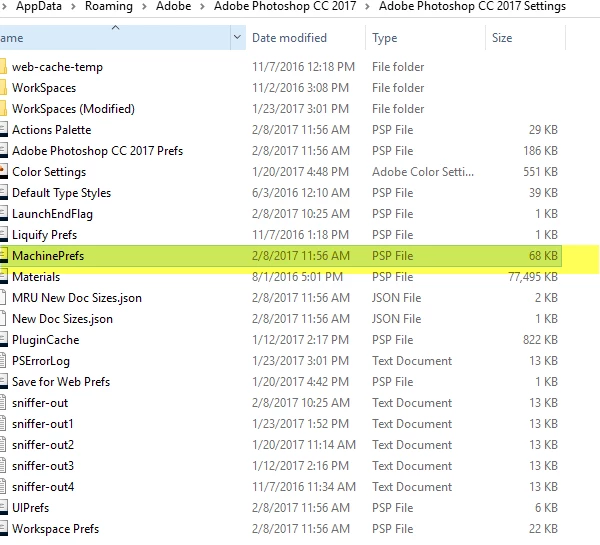Expand breadcrumb chevron after AppData
The height and width of the screenshot is (545, 600).
[x=73, y=6]
